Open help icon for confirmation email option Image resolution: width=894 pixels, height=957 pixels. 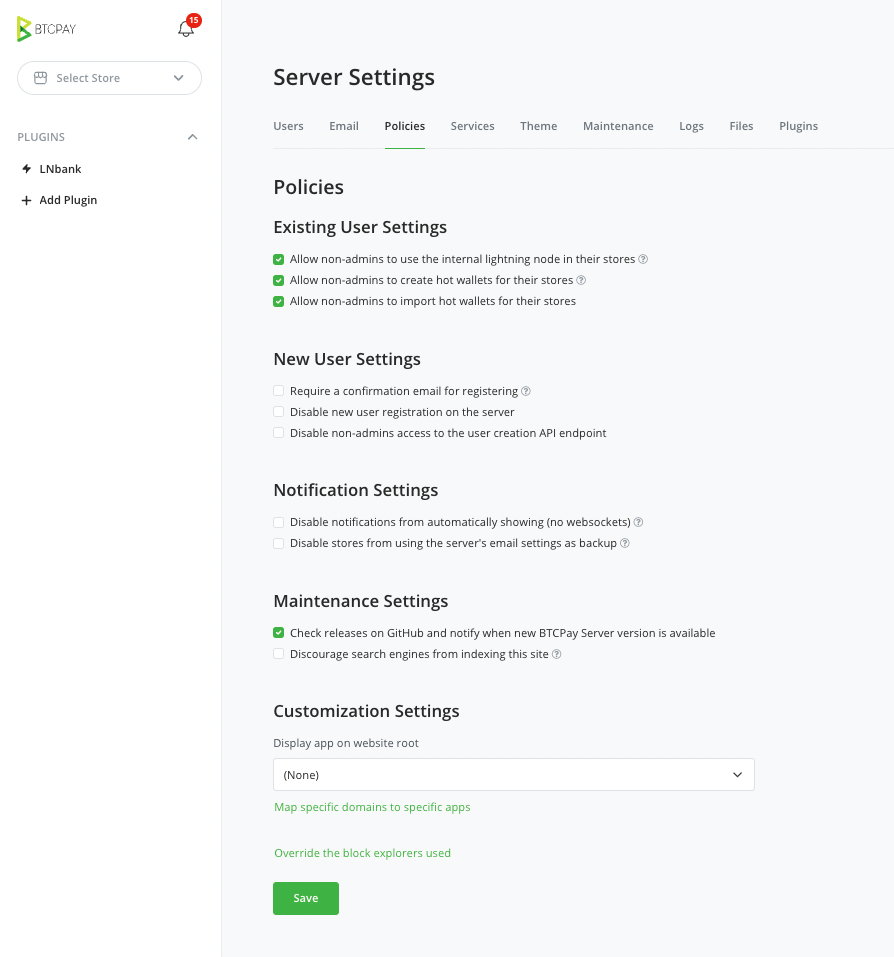525,391
